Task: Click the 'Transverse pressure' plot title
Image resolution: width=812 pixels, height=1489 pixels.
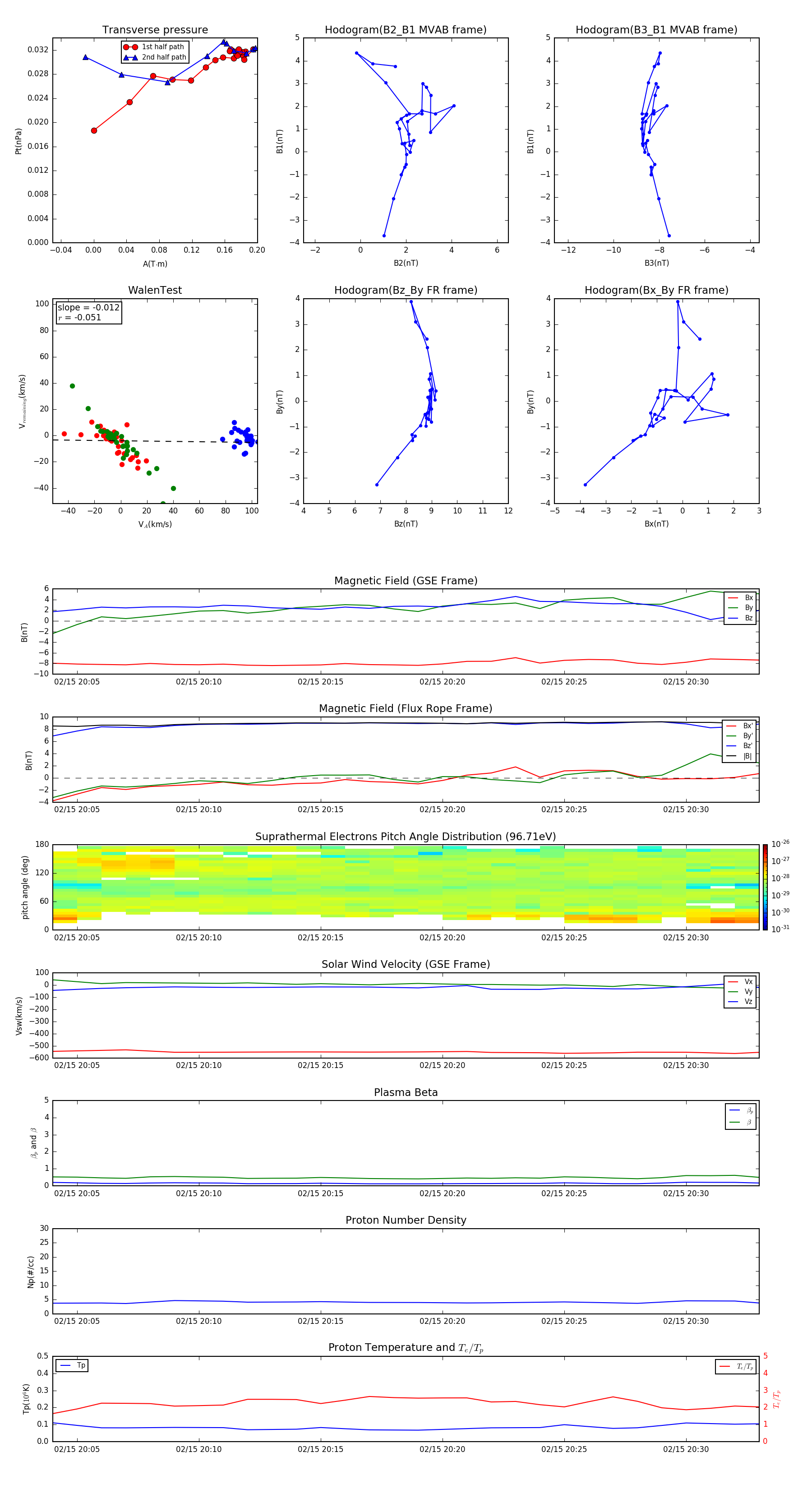Action: coord(155,30)
